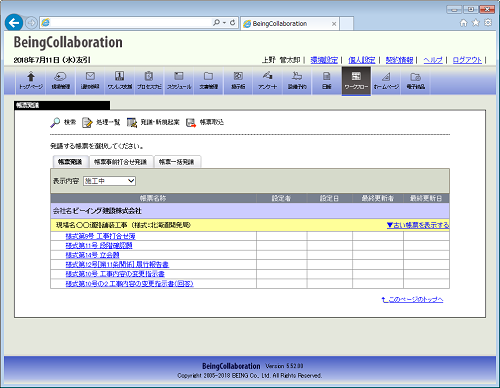Open 様式第14号 立会願 link
Screen dimensions: 500x388
pyautogui.click(x=92, y=255)
